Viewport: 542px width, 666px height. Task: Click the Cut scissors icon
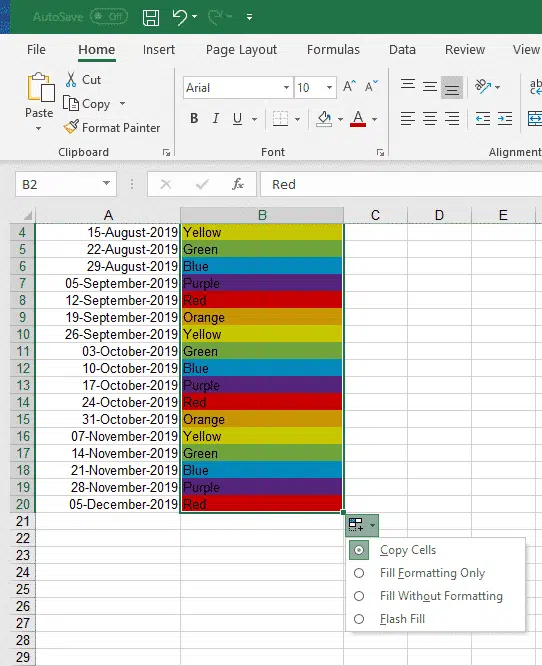pos(71,79)
